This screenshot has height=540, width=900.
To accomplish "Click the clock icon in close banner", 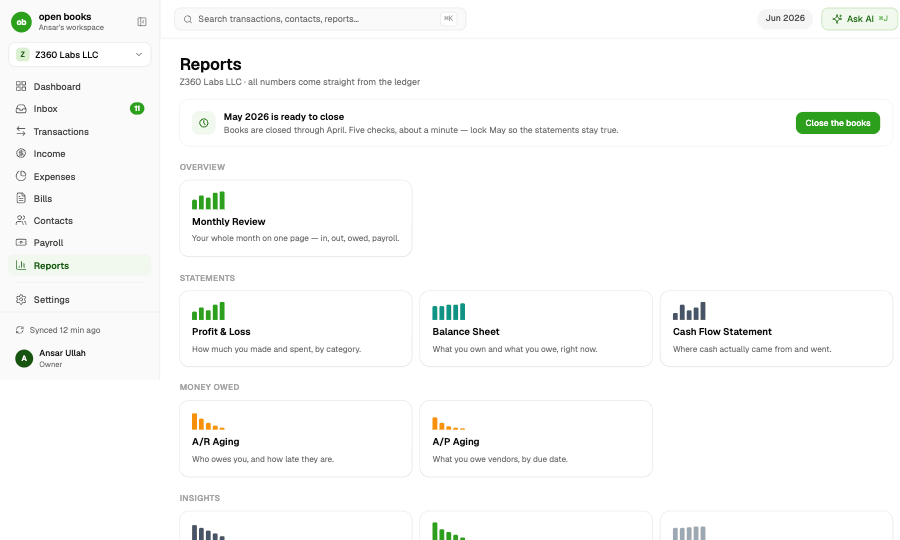I will pyautogui.click(x=204, y=123).
